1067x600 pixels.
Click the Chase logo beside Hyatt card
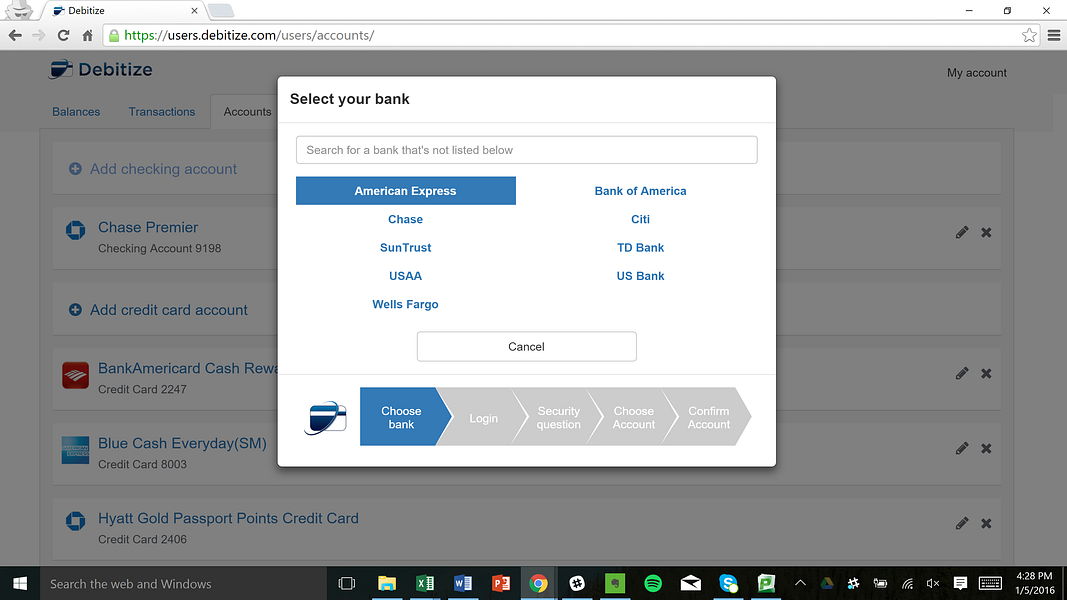tap(76, 521)
